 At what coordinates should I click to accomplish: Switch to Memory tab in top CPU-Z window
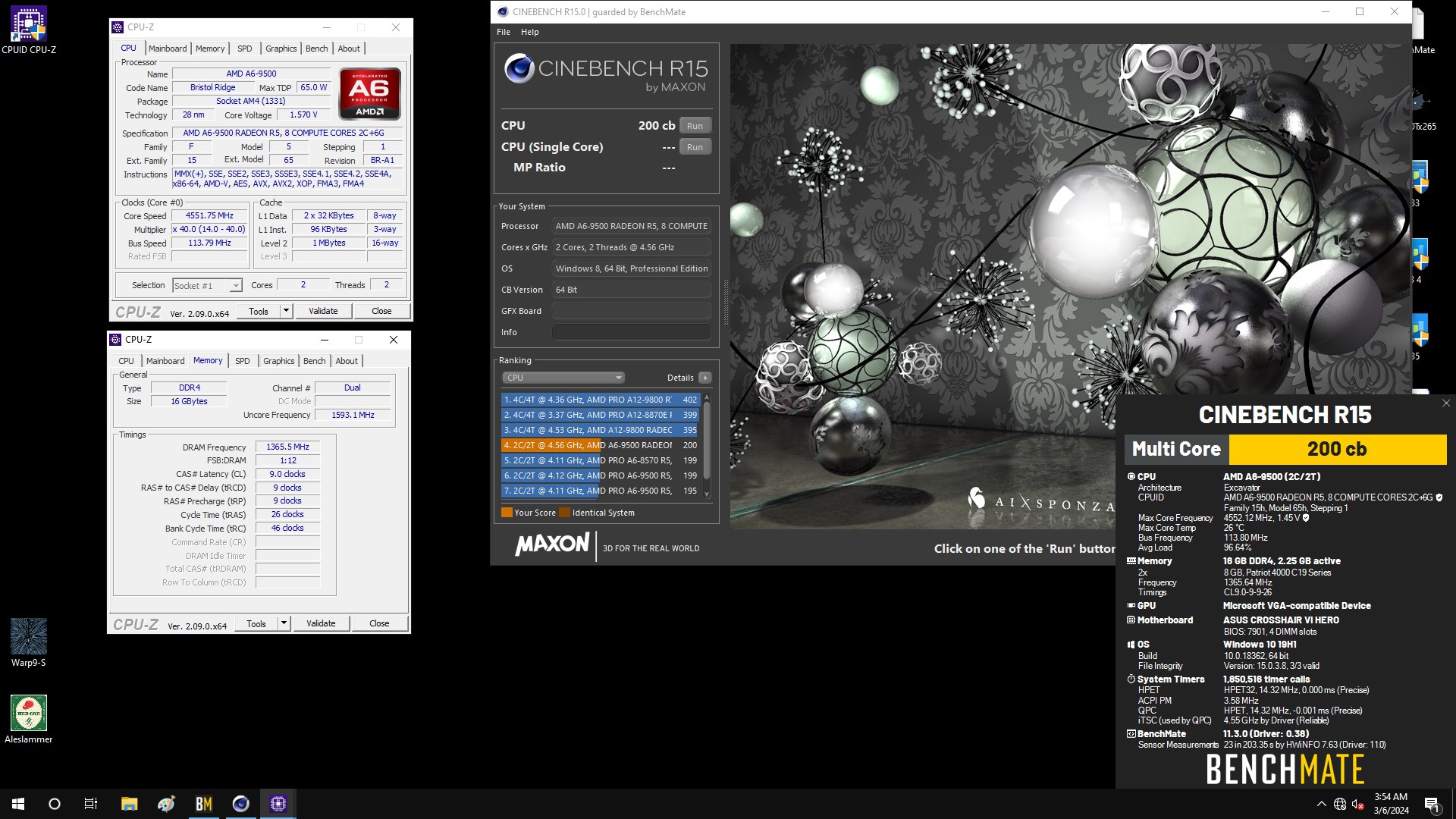(x=210, y=49)
